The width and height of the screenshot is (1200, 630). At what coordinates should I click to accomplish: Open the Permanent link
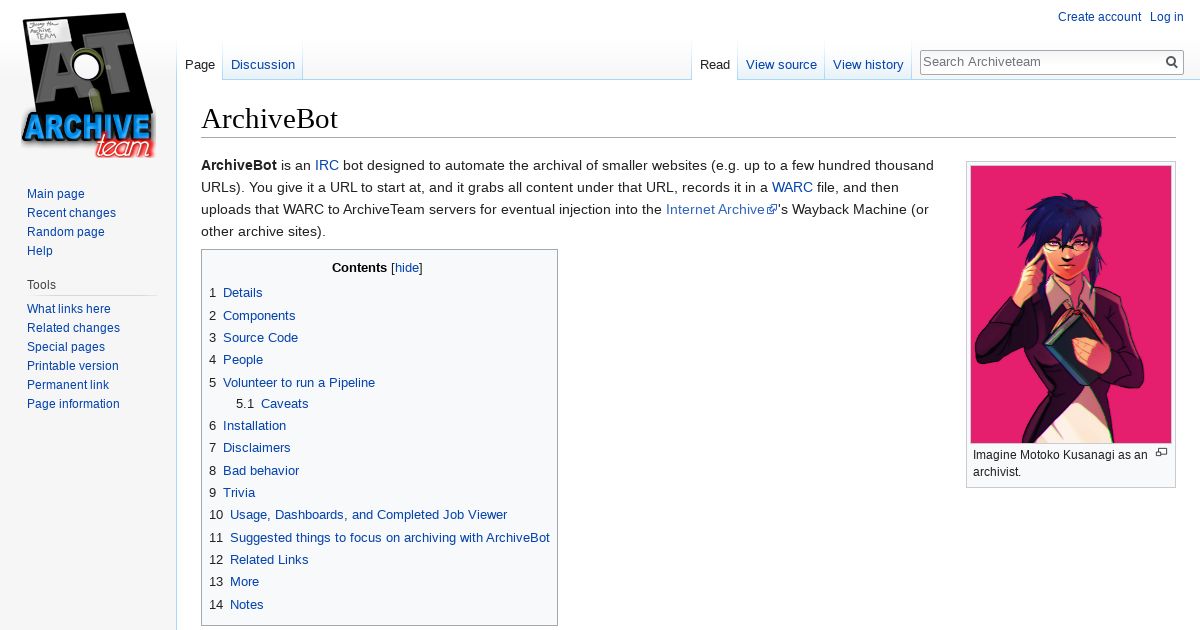[x=68, y=385]
